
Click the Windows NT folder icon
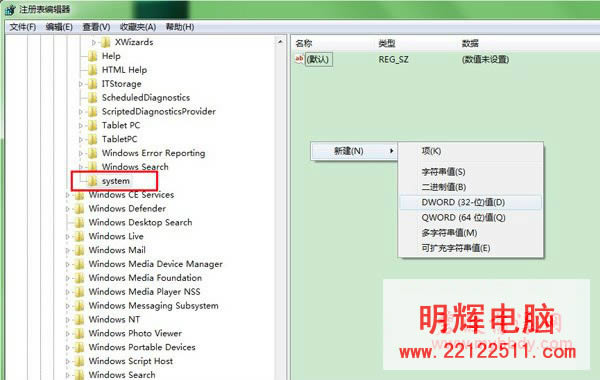point(79,319)
